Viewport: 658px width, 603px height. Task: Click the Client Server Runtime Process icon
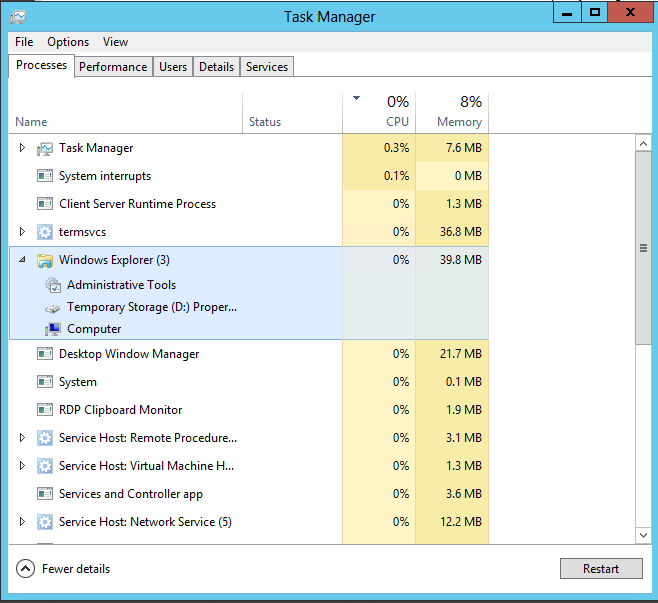(x=44, y=204)
